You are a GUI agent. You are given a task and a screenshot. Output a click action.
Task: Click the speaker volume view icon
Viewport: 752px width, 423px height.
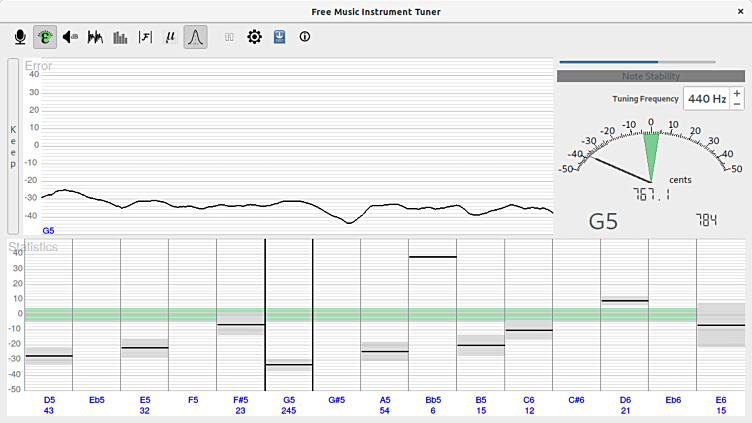coord(71,37)
